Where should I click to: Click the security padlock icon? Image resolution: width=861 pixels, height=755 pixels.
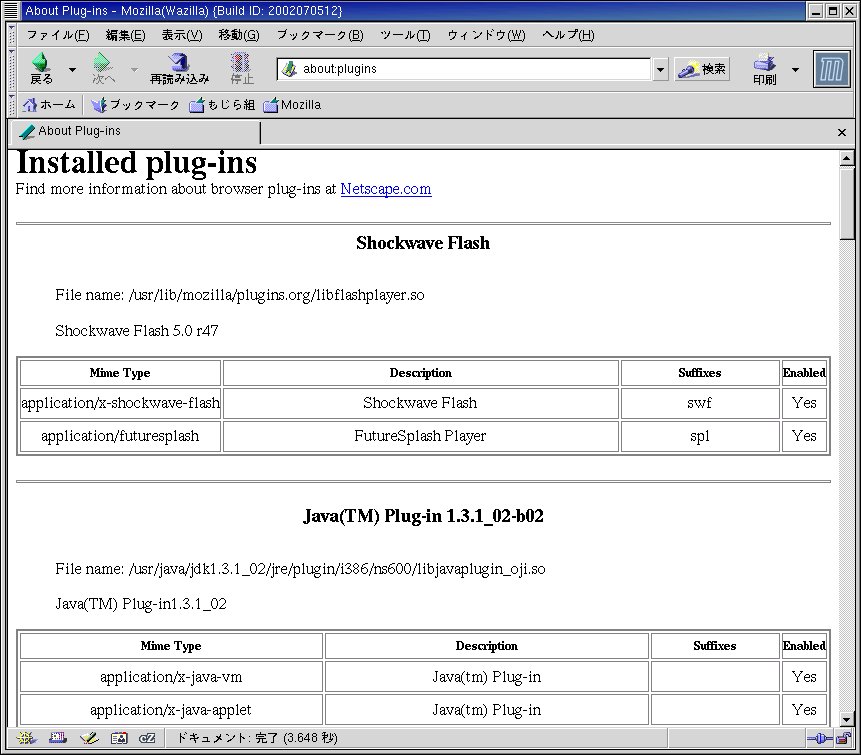point(843,739)
